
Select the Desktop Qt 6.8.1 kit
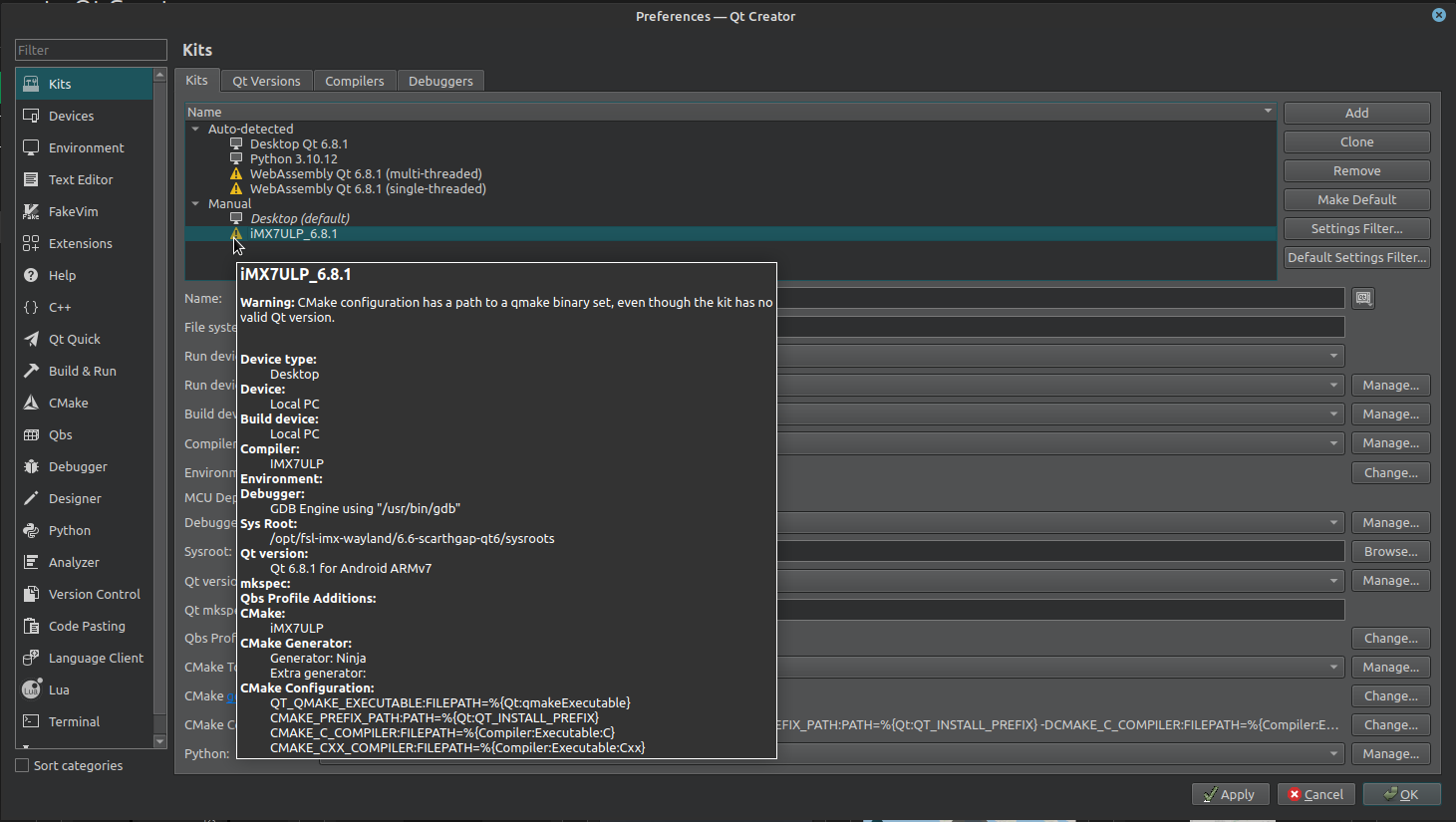coord(298,143)
